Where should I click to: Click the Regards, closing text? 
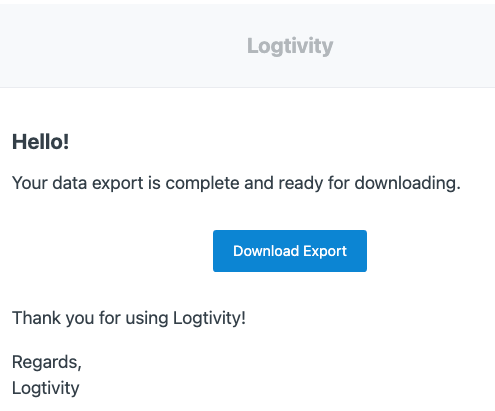click(x=47, y=362)
